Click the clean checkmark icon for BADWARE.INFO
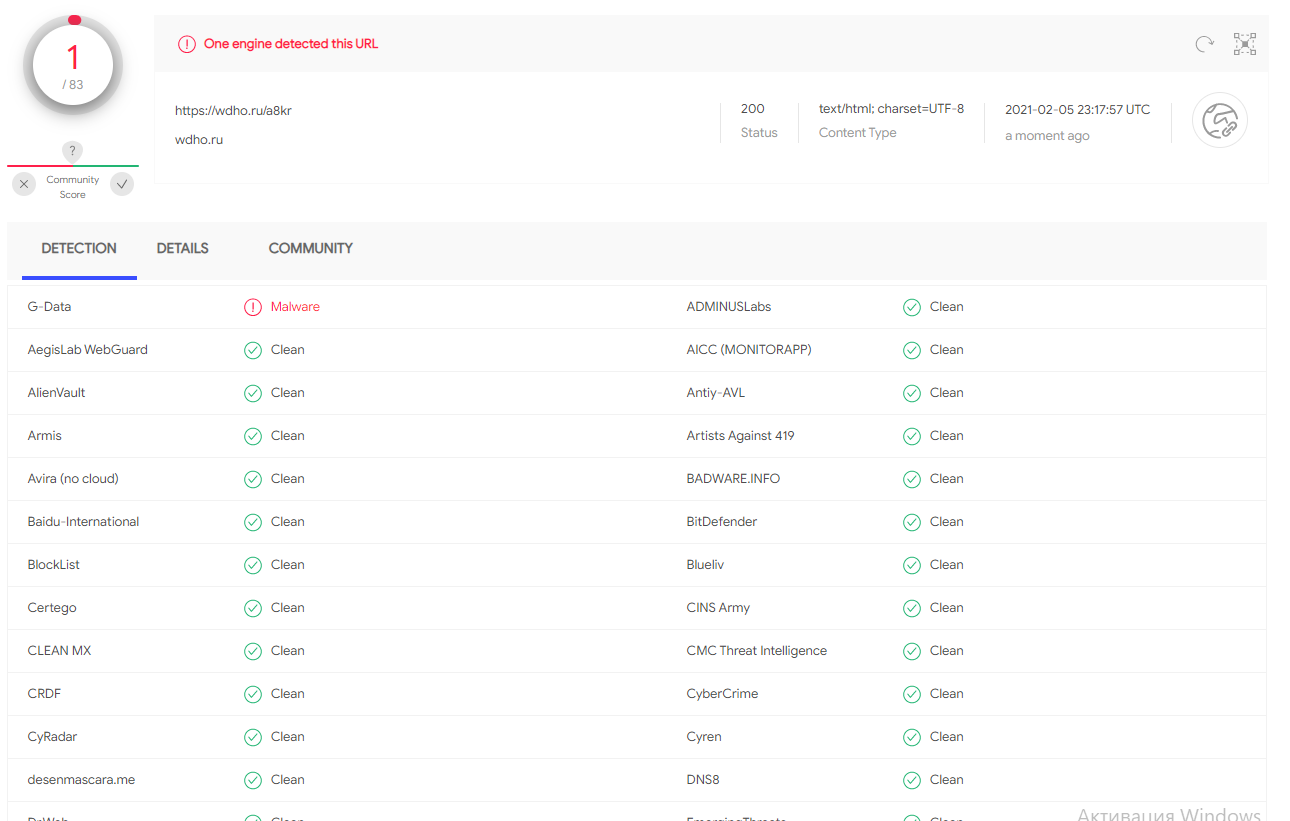This screenshot has width=1290, height=821. tap(912, 479)
